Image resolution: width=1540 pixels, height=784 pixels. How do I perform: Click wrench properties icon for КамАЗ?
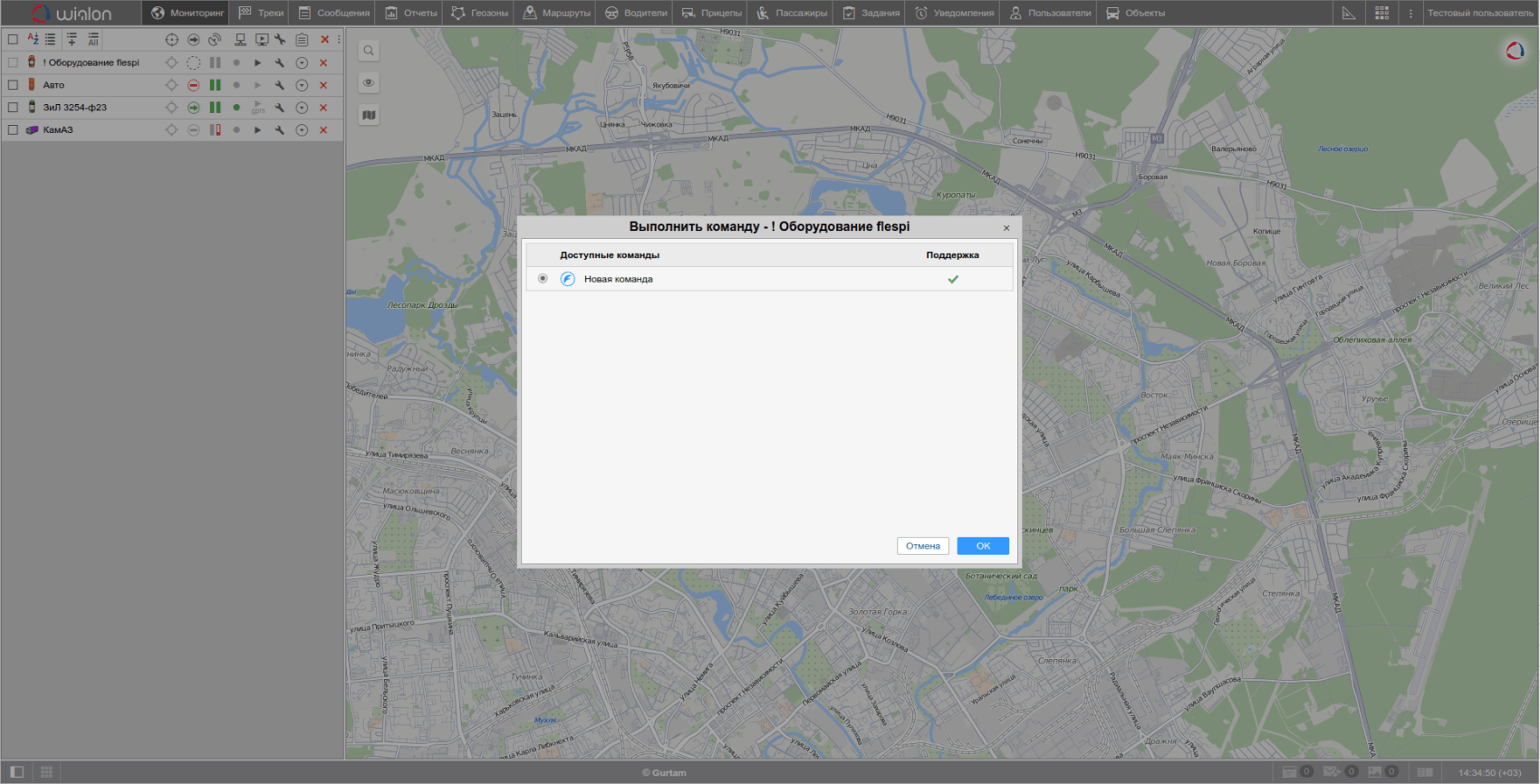point(280,130)
